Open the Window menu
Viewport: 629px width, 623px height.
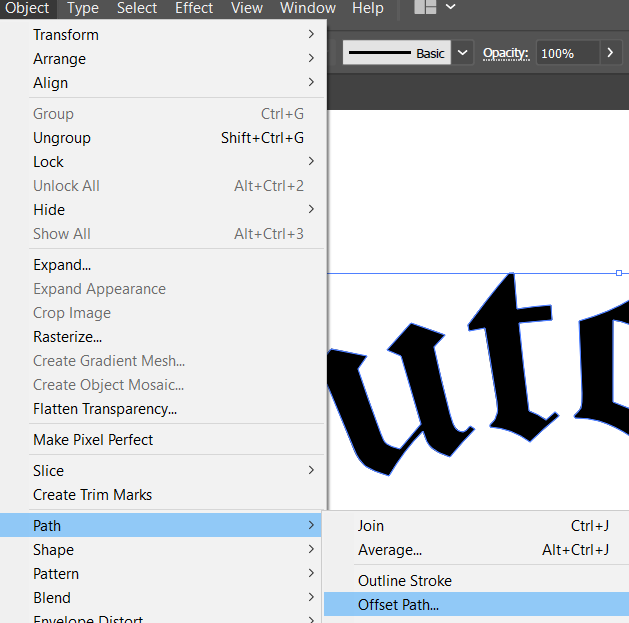coord(307,8)
